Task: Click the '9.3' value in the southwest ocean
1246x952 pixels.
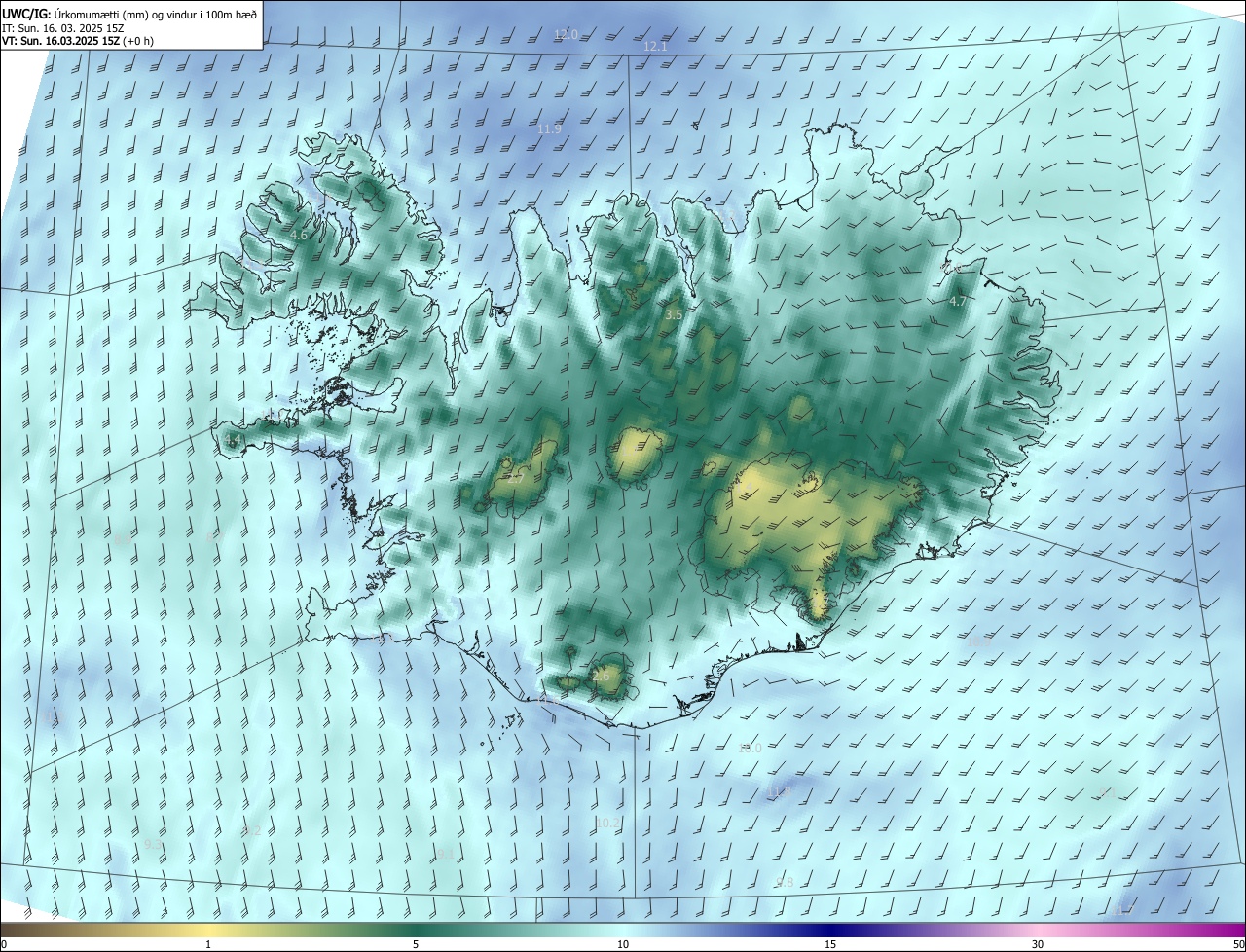Action: point(153,844)
